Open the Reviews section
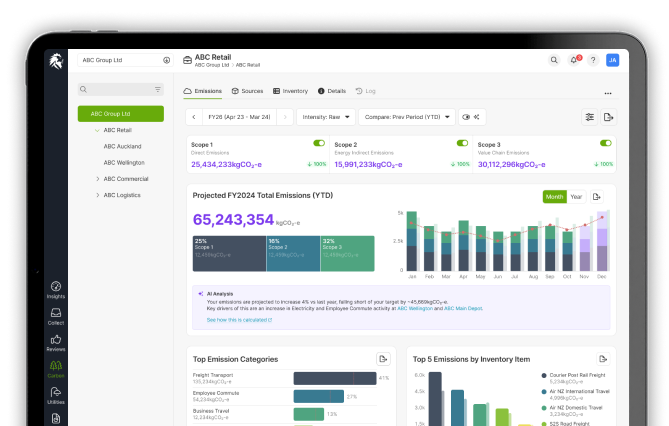This screenshot has width=669, height=426. (x=56, y=343)
